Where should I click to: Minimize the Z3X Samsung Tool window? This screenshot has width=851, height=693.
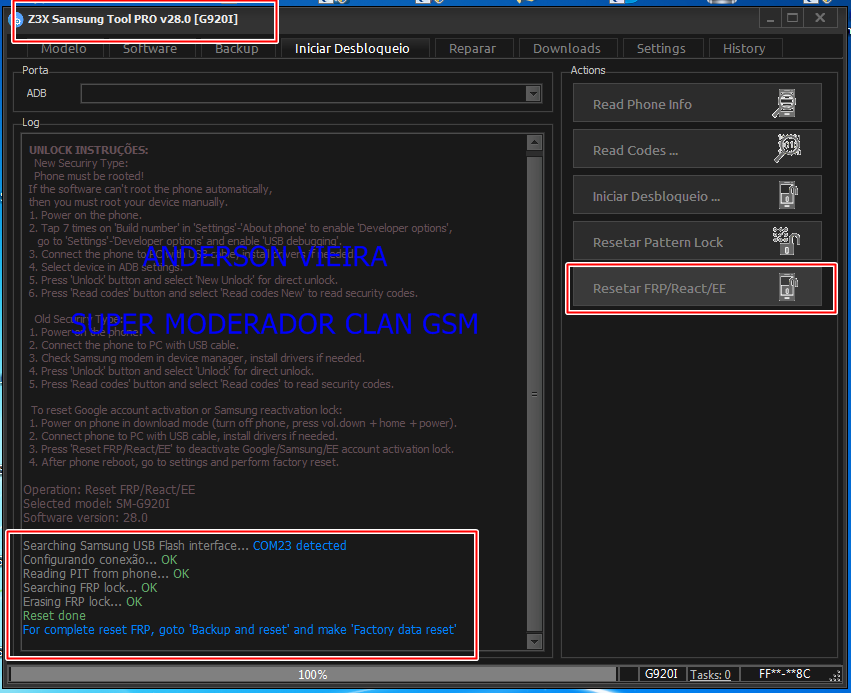tap(770, 19)
